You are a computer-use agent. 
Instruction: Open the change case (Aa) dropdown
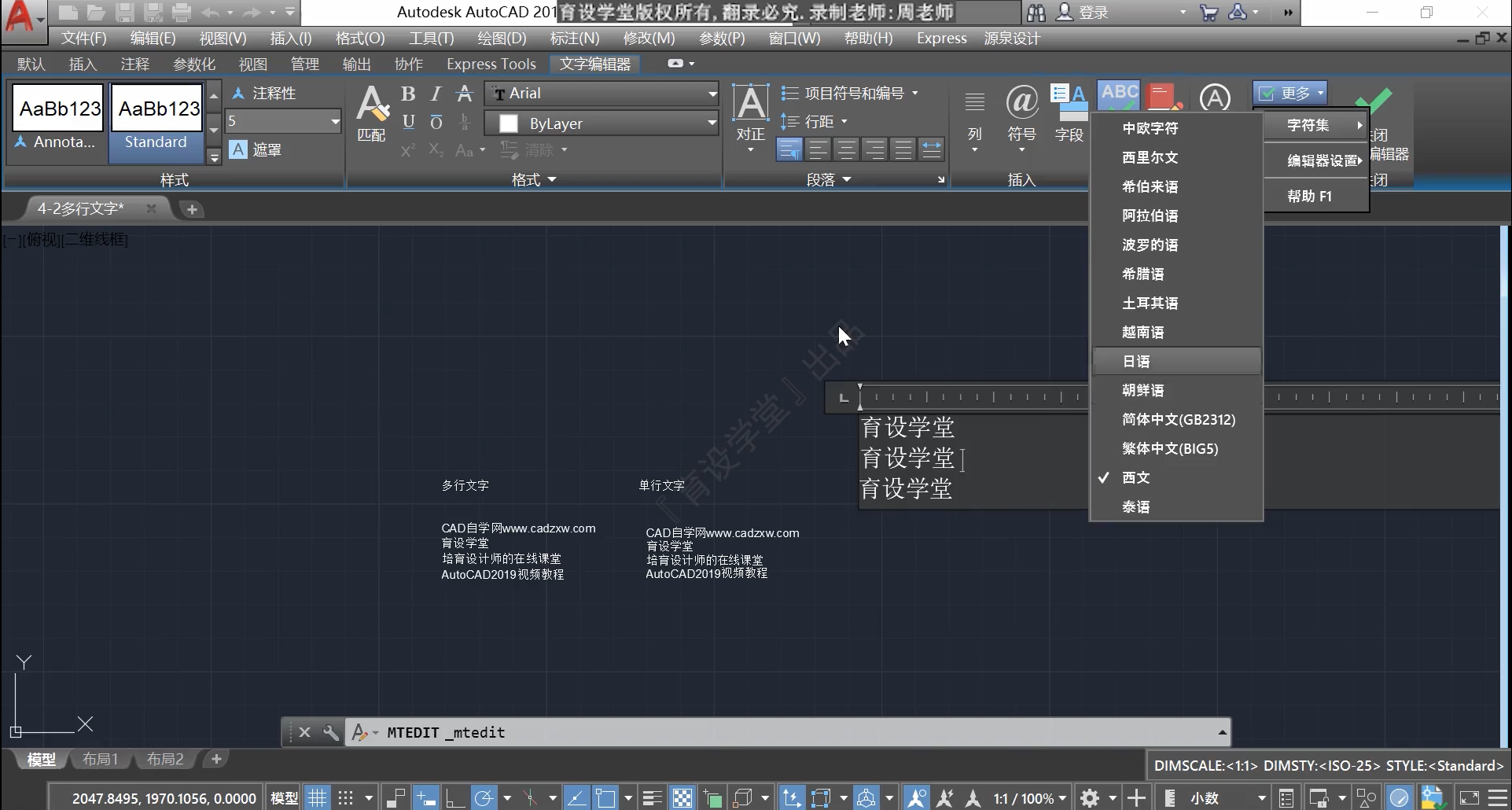pyautogui.click(x=470, y=149)
